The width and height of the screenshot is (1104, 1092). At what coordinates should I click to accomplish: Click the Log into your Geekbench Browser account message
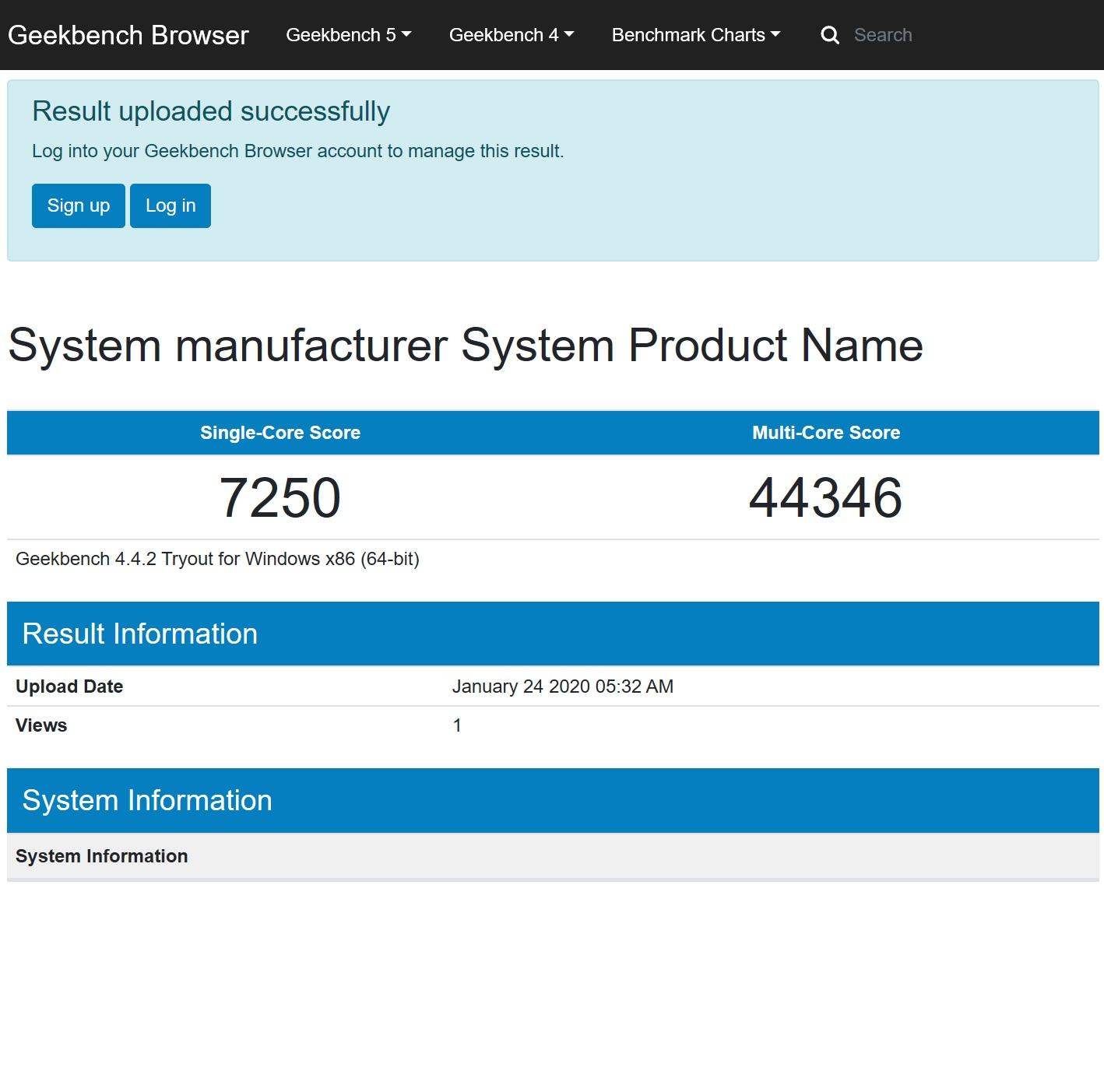298,151
